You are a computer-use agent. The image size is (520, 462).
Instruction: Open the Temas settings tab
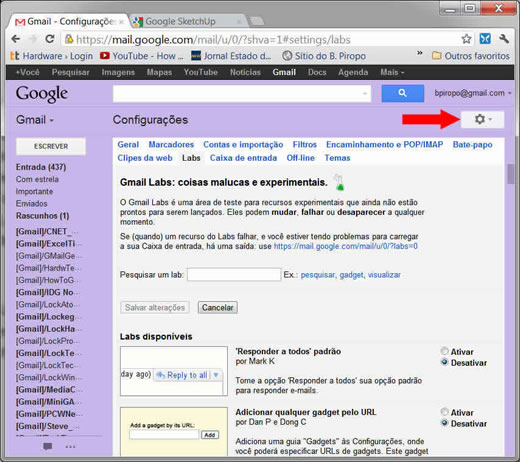tap(337, 158)
